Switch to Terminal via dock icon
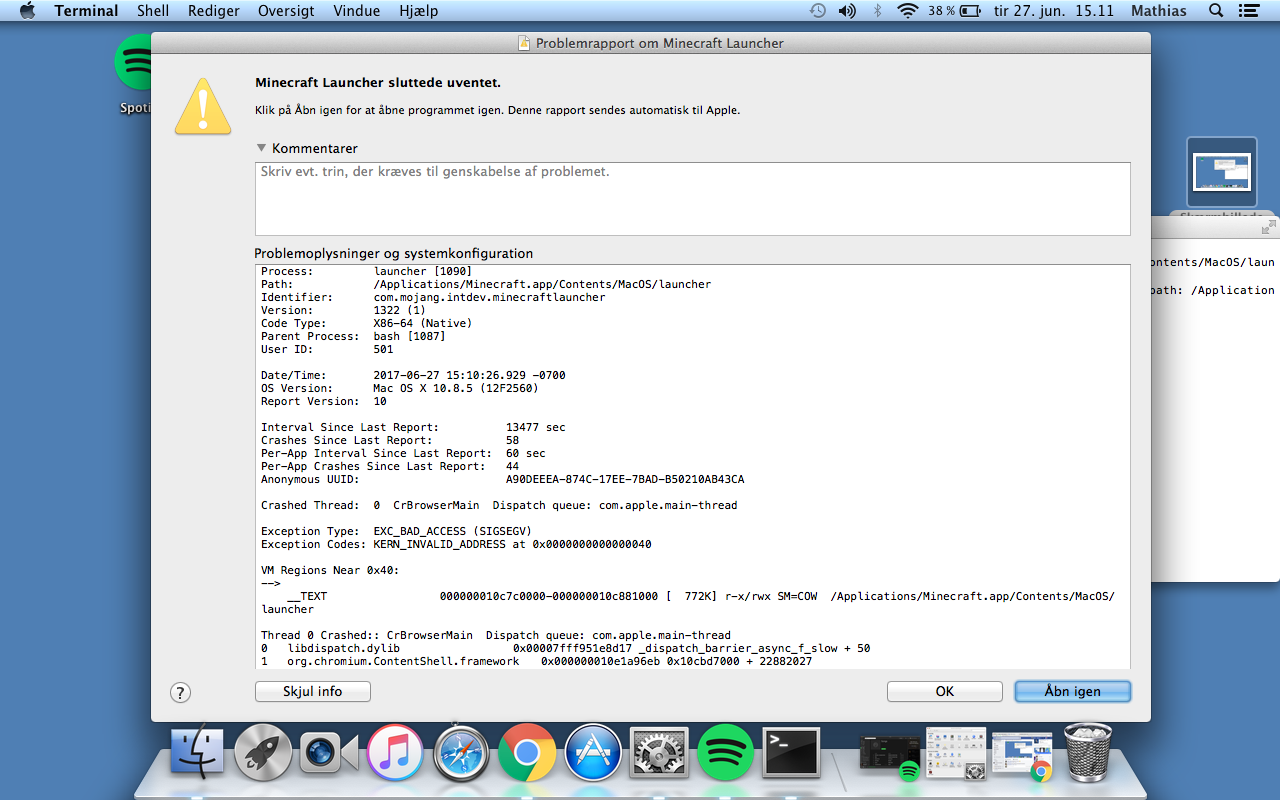Image resolution: width=1280 pixels, height=800 pixels. coord(791,753)
